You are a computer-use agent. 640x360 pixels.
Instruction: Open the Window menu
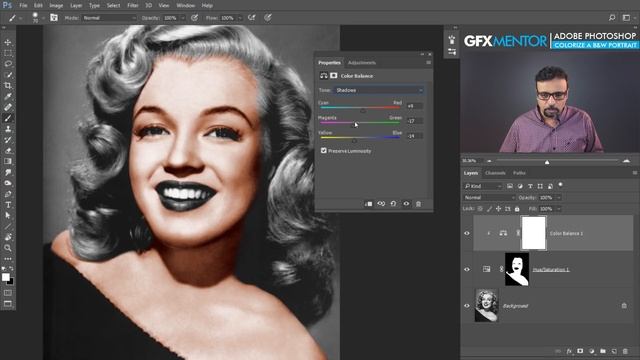(186, 6)
